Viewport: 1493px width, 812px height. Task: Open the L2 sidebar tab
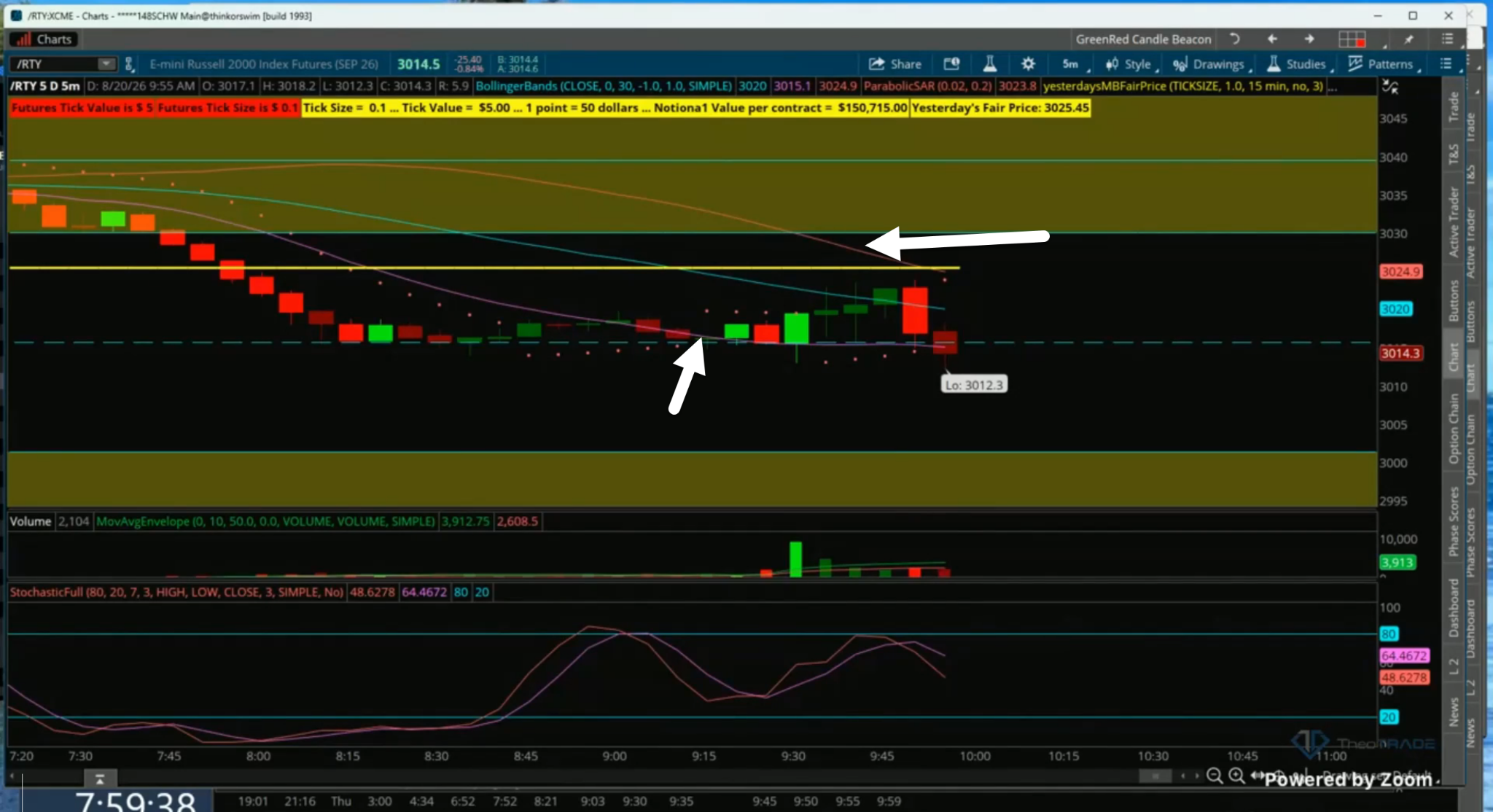pos(1454,666)
